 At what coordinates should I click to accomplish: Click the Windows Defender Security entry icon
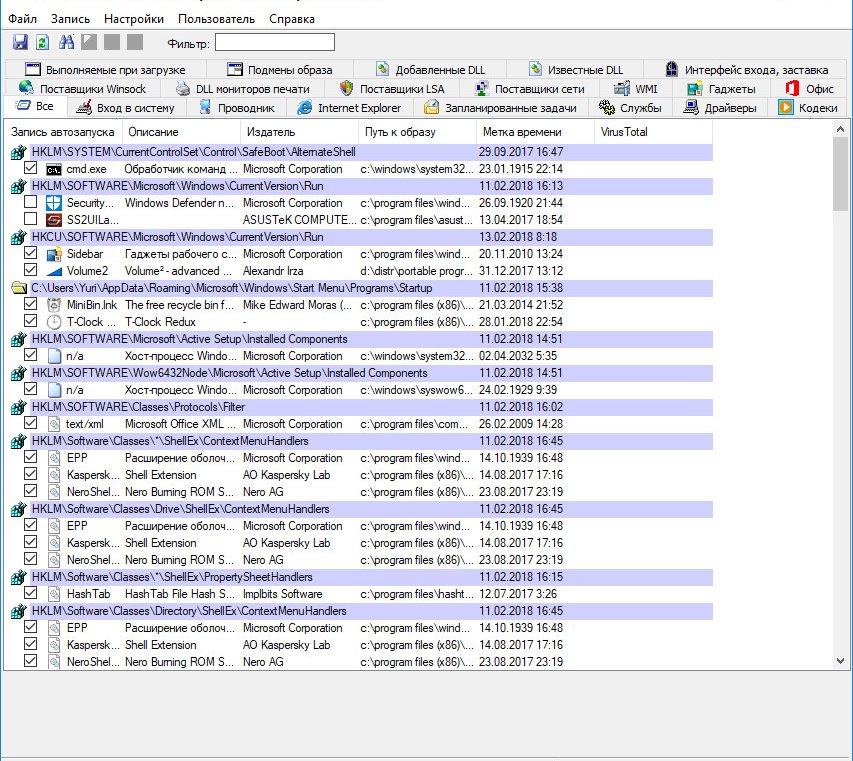(54, 203)
